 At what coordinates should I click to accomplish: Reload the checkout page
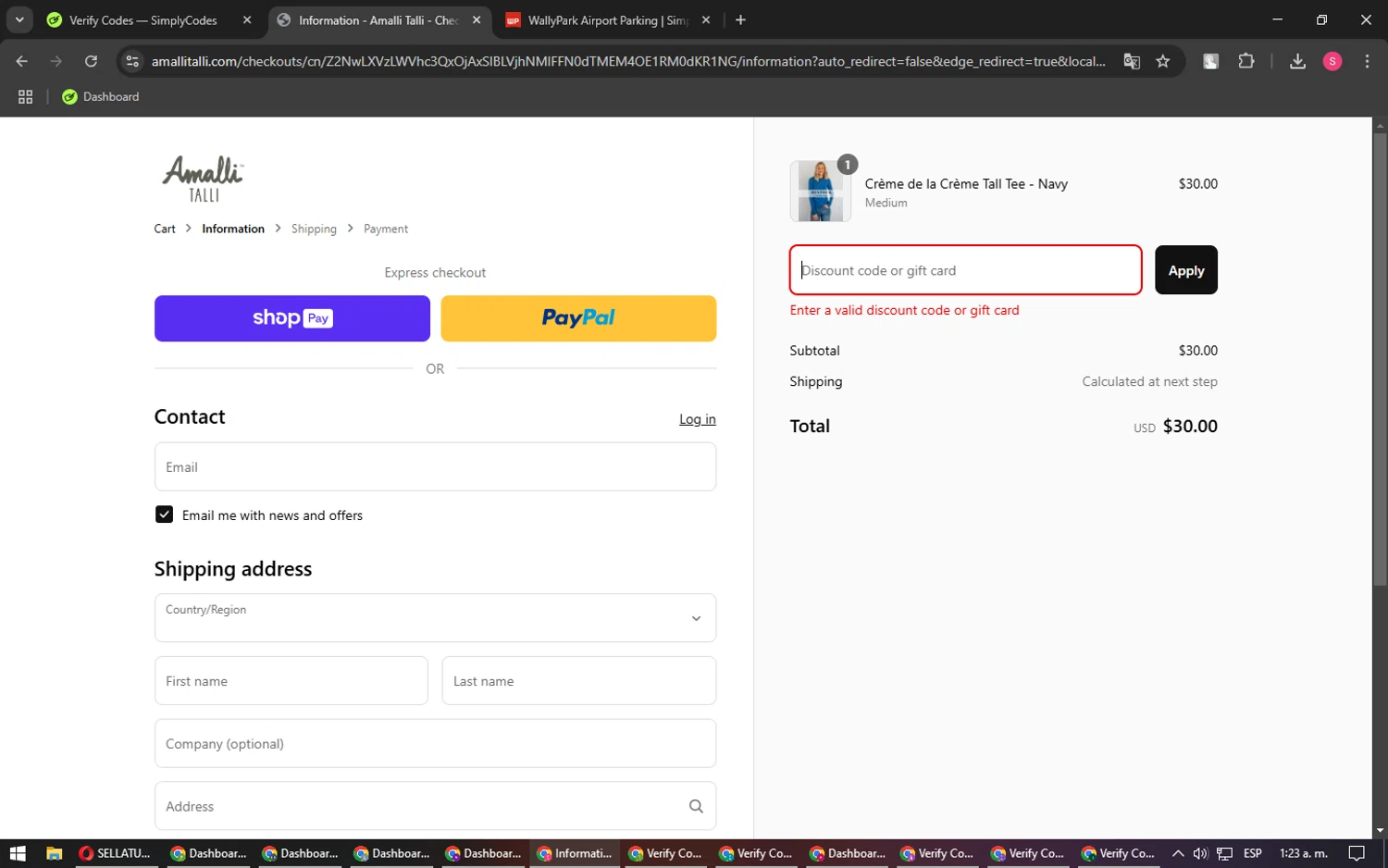click(x=91, y=61)
